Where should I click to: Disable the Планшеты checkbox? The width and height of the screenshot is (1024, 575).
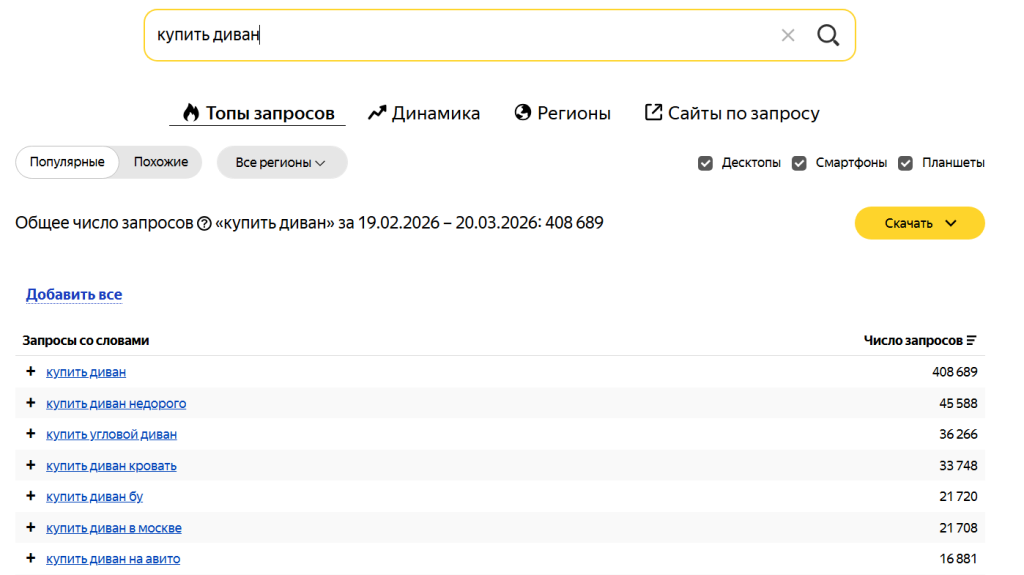pyautogui.click(x=905, y=163)
